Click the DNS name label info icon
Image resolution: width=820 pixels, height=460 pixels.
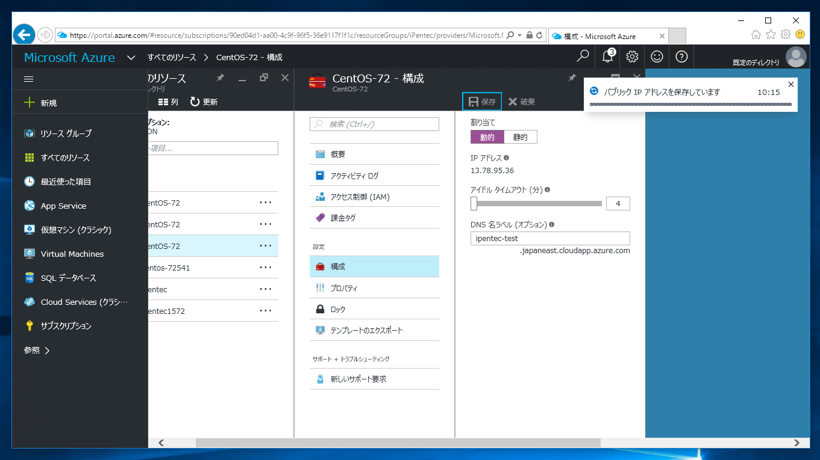552,224
